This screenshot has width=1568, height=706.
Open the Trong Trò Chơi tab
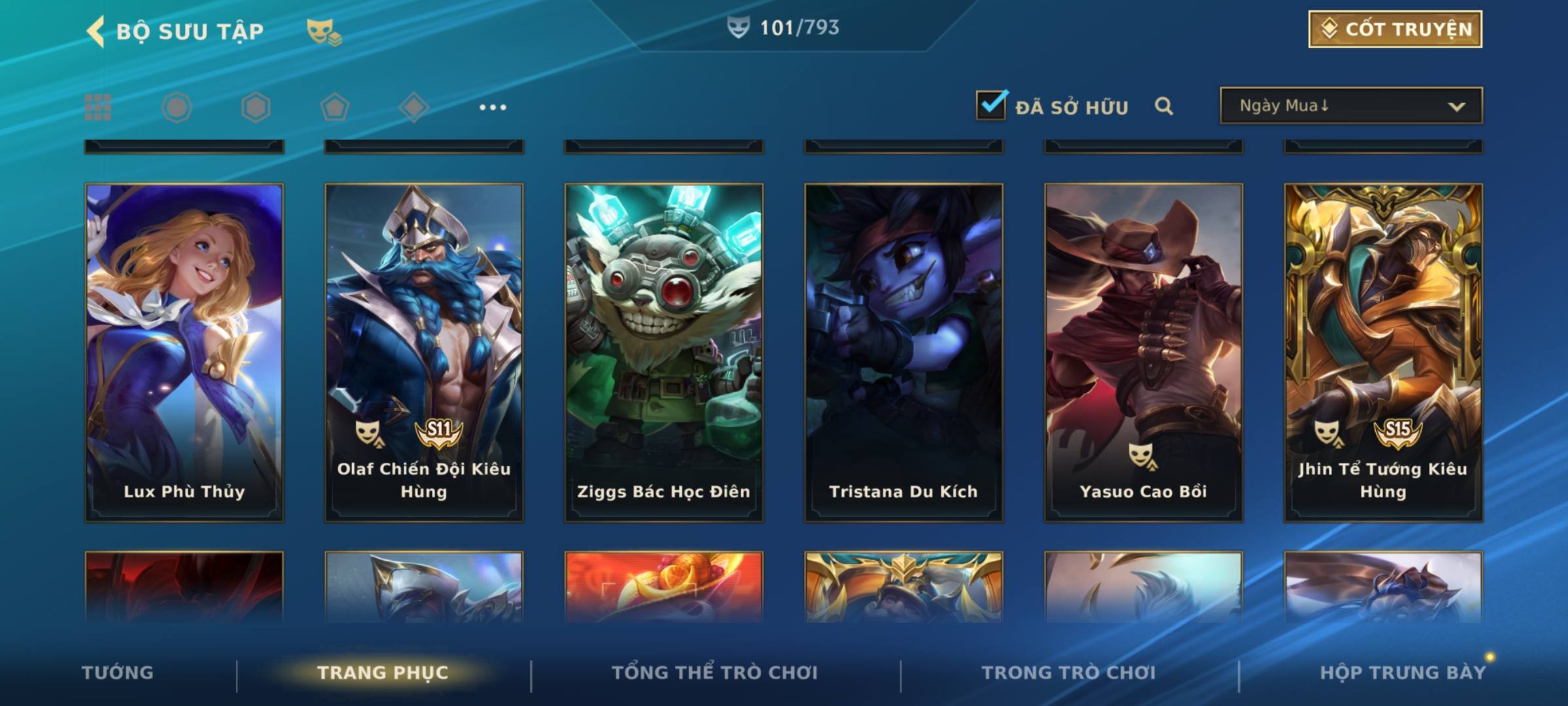click(1069, 672)
